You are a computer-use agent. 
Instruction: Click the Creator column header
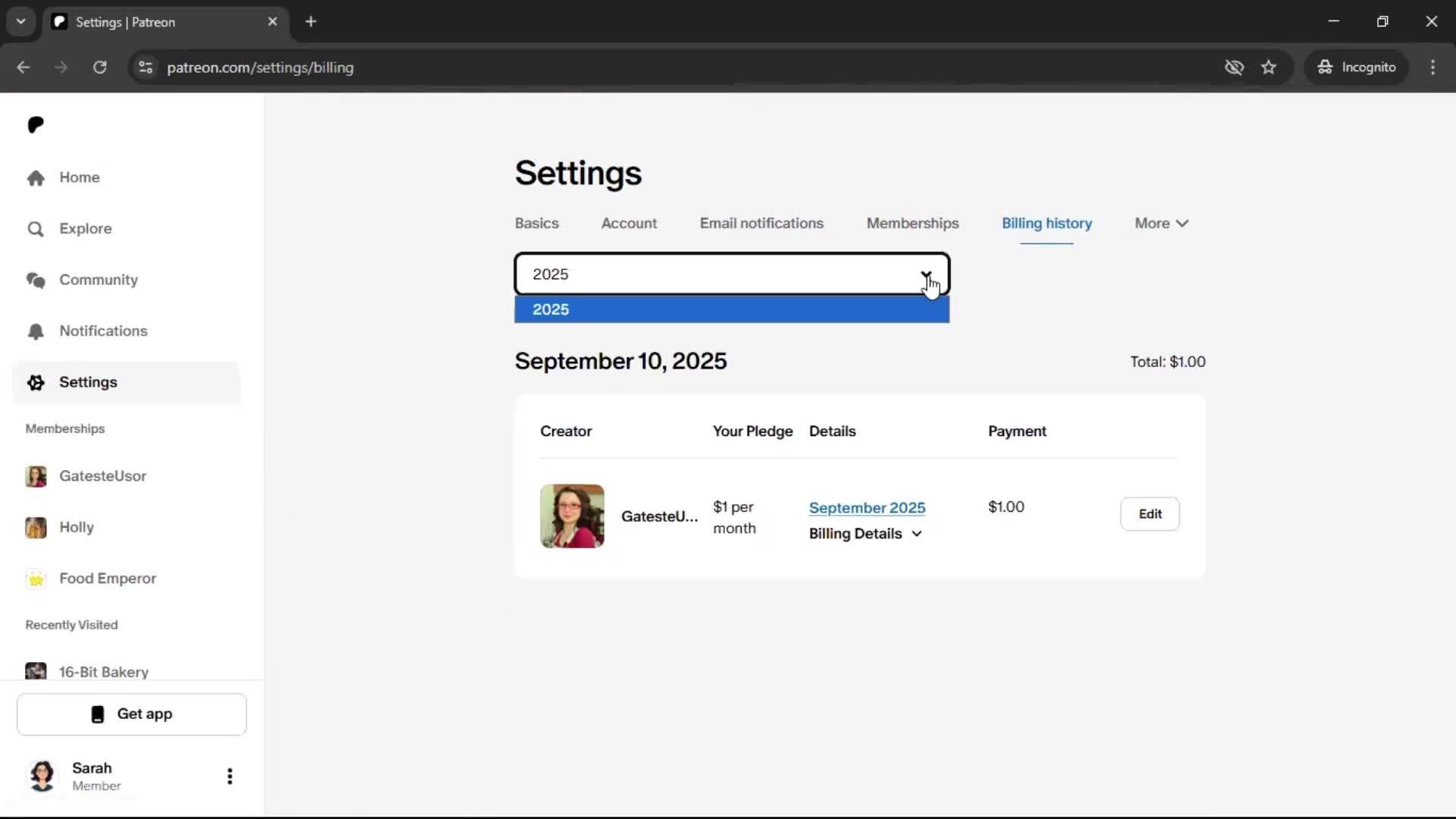click(566, 431)
